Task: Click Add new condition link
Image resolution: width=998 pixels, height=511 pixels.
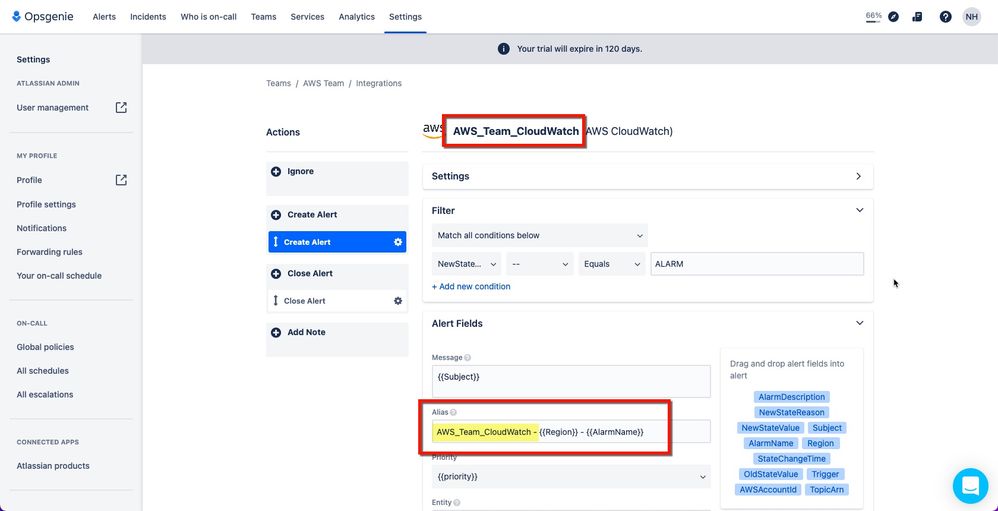Action: (x=471, y=287)
